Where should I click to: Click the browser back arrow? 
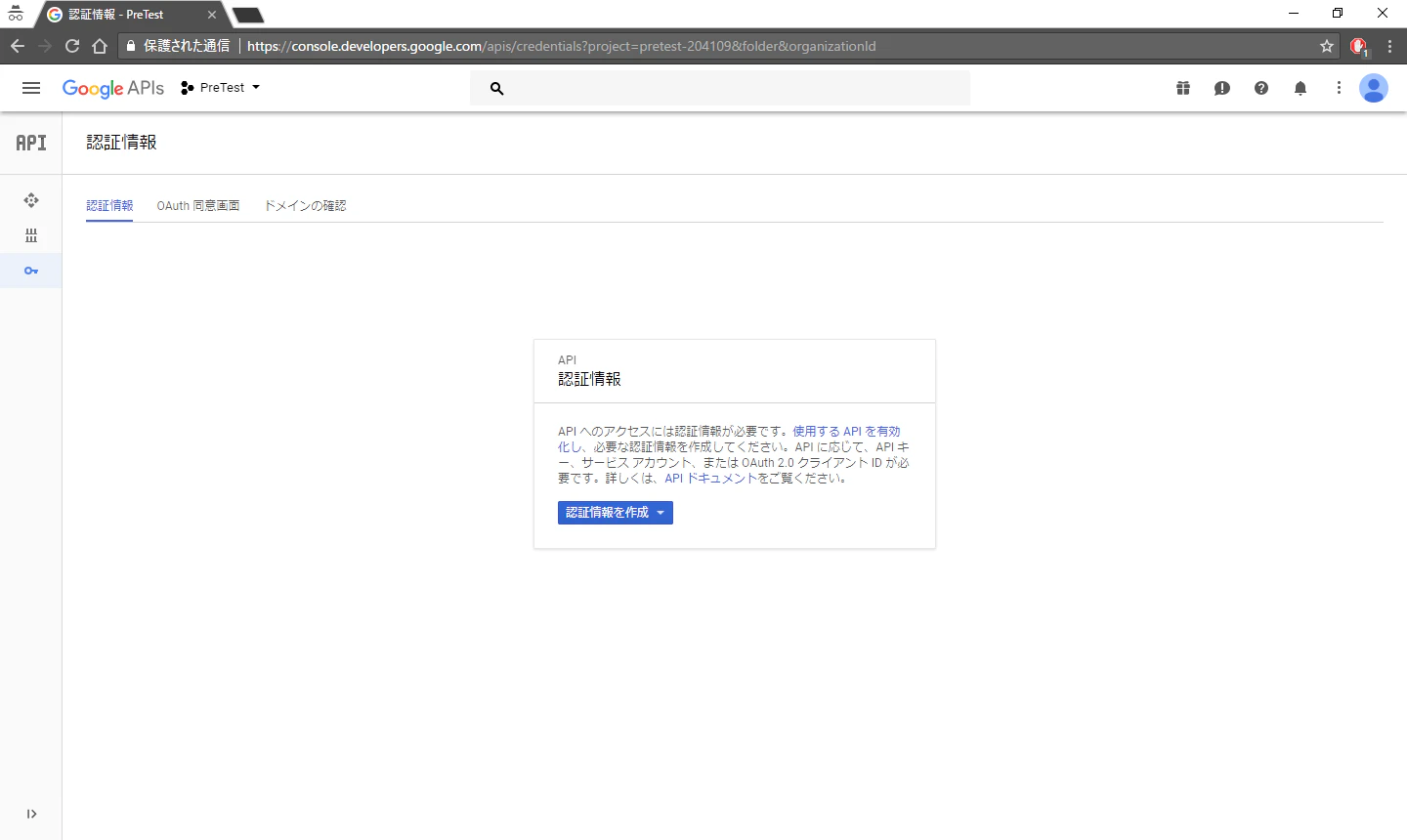tap(18, 46)
